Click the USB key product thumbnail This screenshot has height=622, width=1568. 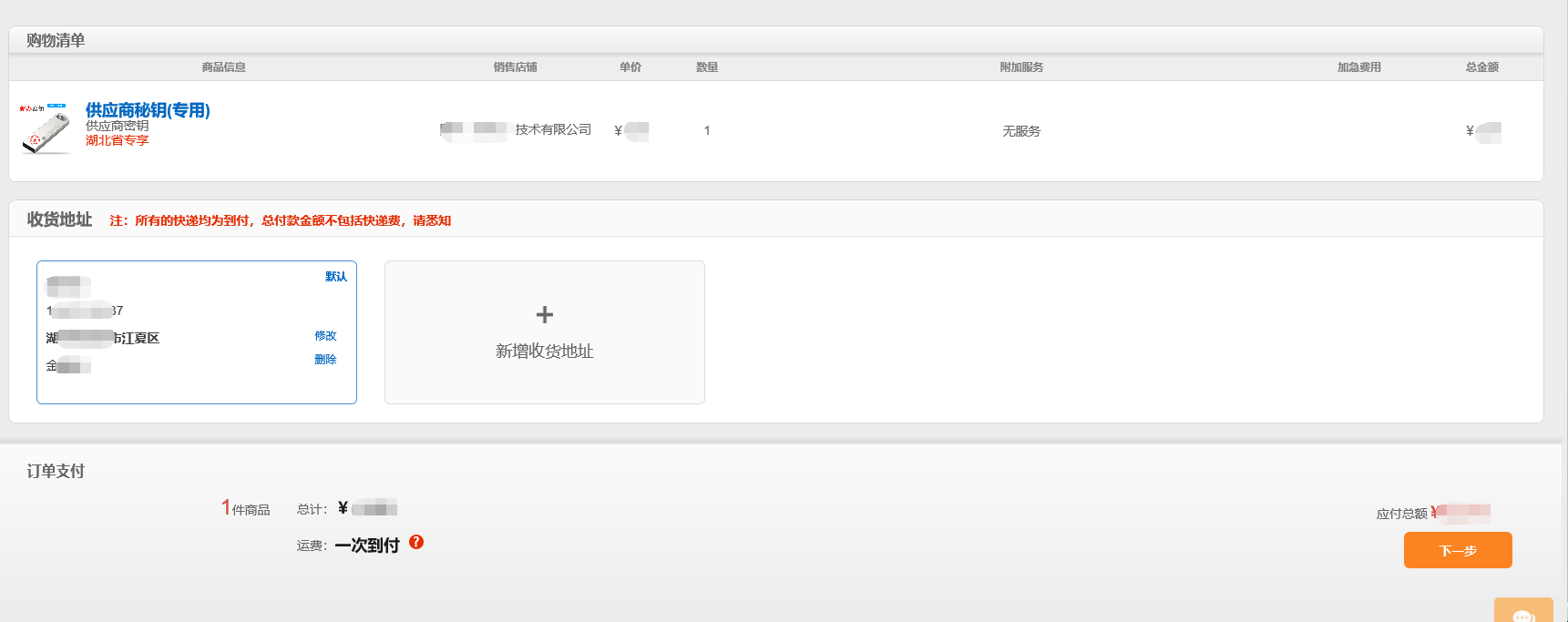tap(46, 129)
